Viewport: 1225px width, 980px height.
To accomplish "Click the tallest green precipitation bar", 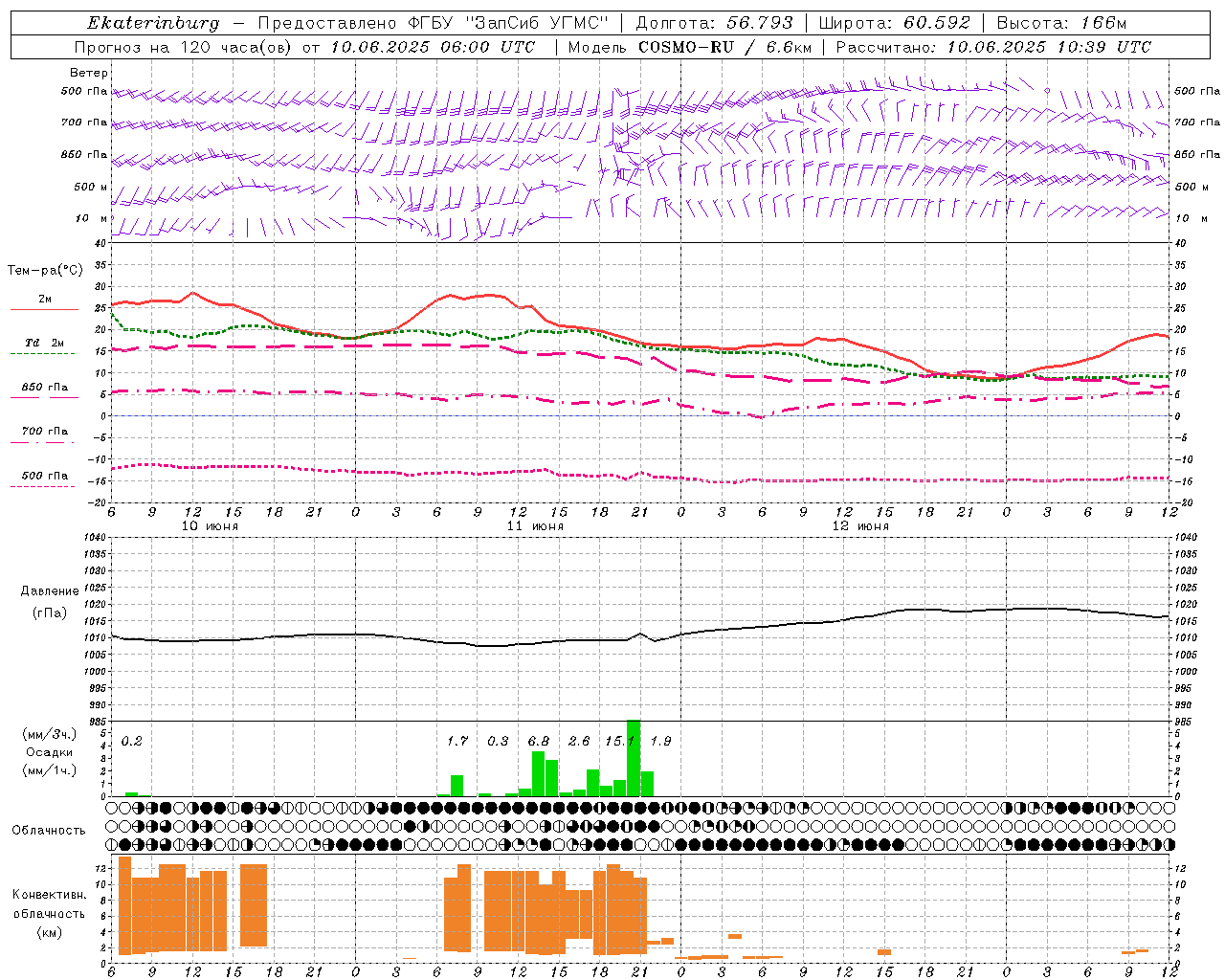I will click(x=634, y=758).
